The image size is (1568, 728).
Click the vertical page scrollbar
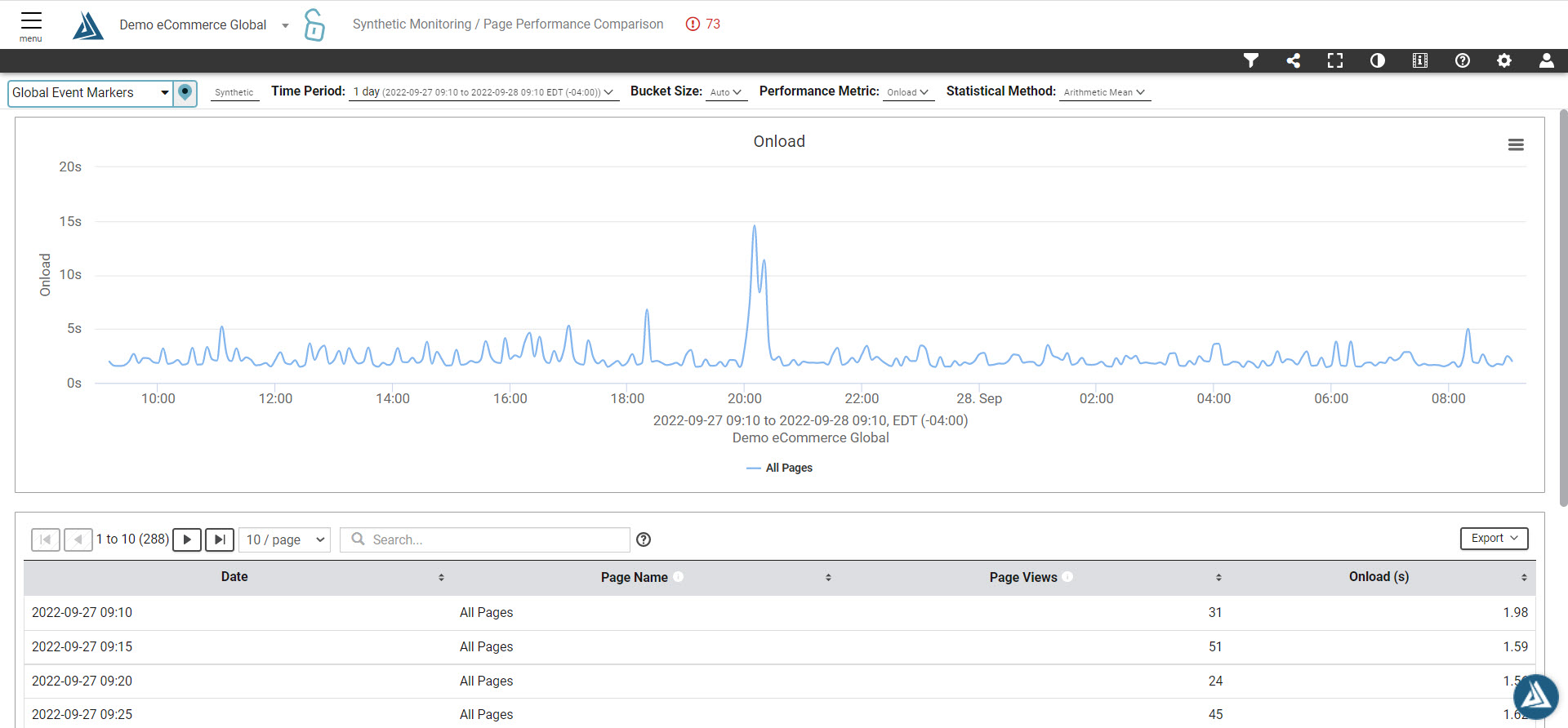click(x=1563, y=308)
